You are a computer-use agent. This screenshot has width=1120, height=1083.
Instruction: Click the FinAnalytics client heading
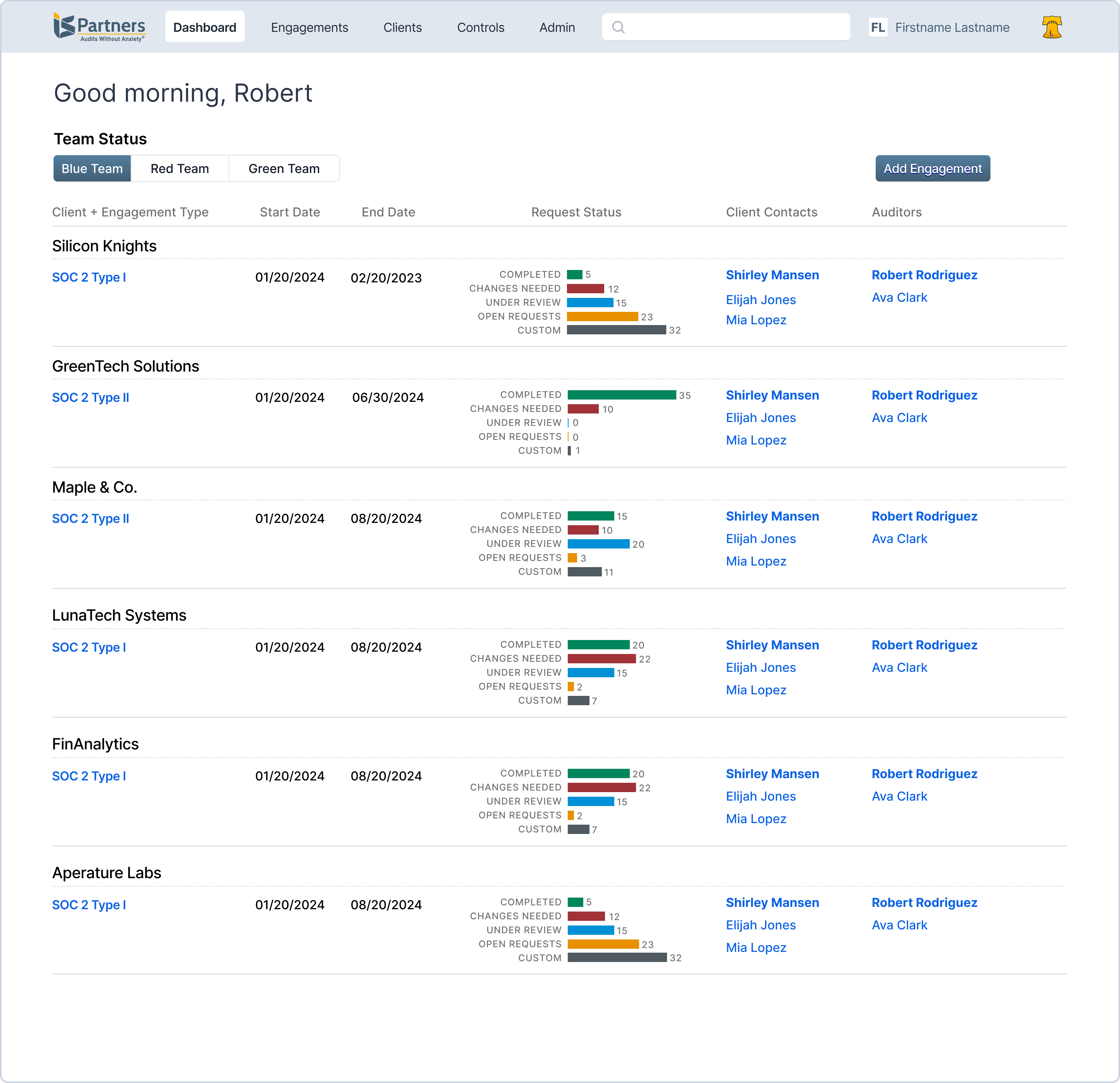(x=95, y=744)
